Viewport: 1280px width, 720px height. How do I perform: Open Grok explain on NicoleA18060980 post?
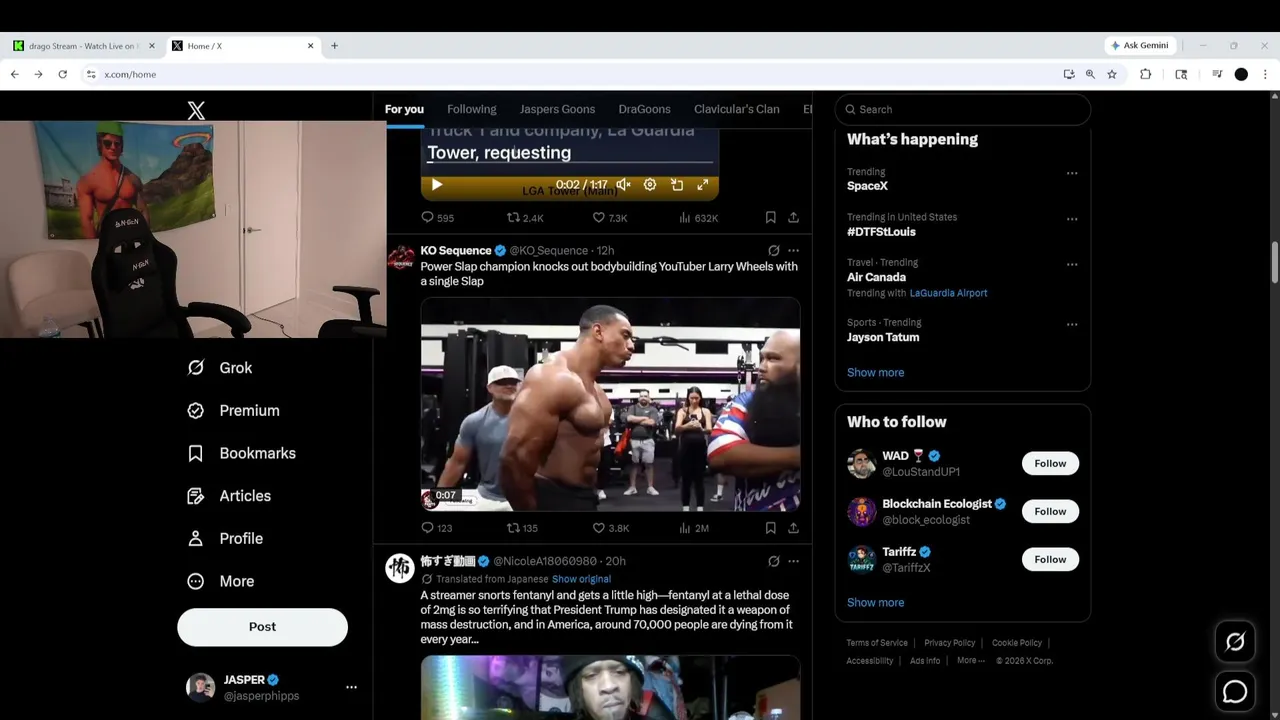[773, 562]
